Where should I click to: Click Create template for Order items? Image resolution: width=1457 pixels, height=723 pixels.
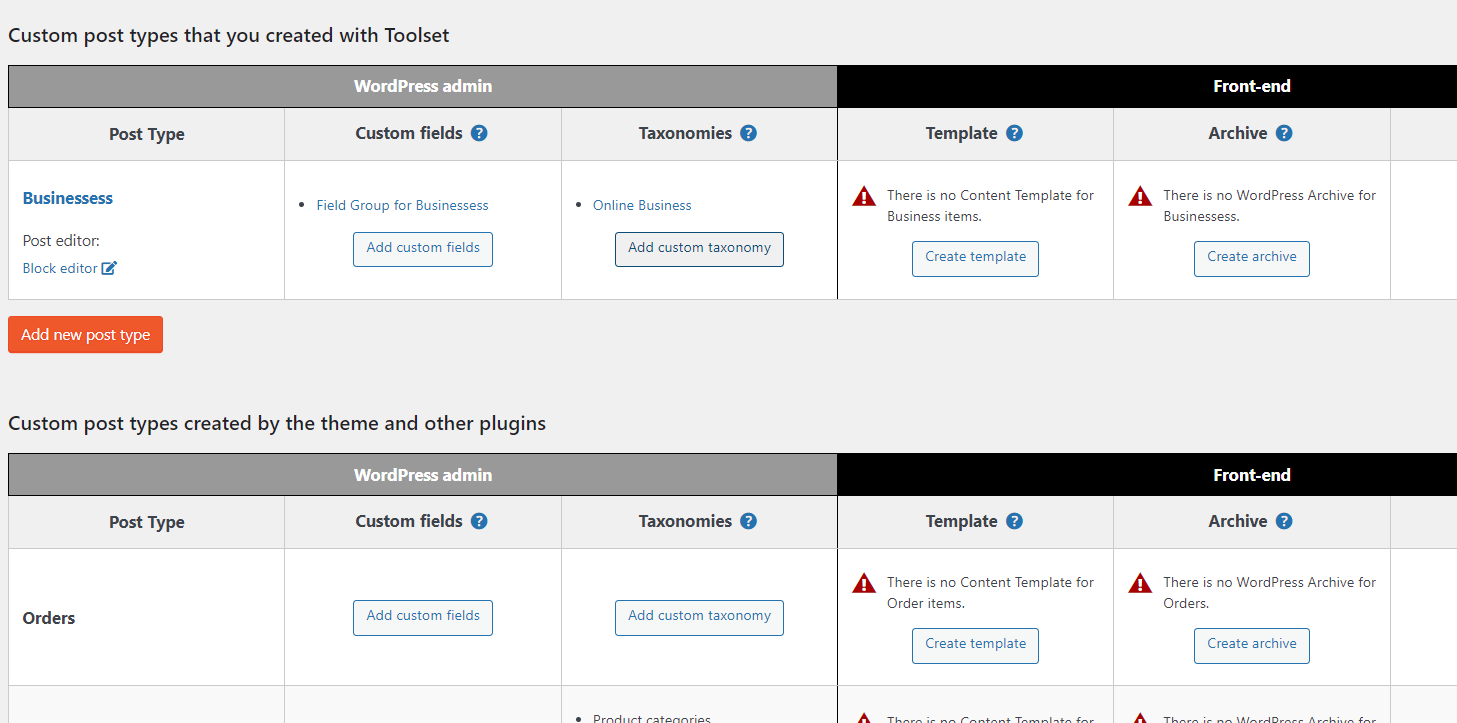click(x=975, y=644)
